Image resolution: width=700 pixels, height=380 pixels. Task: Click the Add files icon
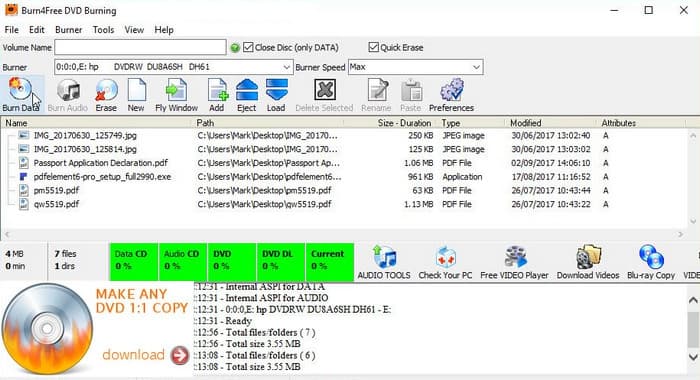217,90
